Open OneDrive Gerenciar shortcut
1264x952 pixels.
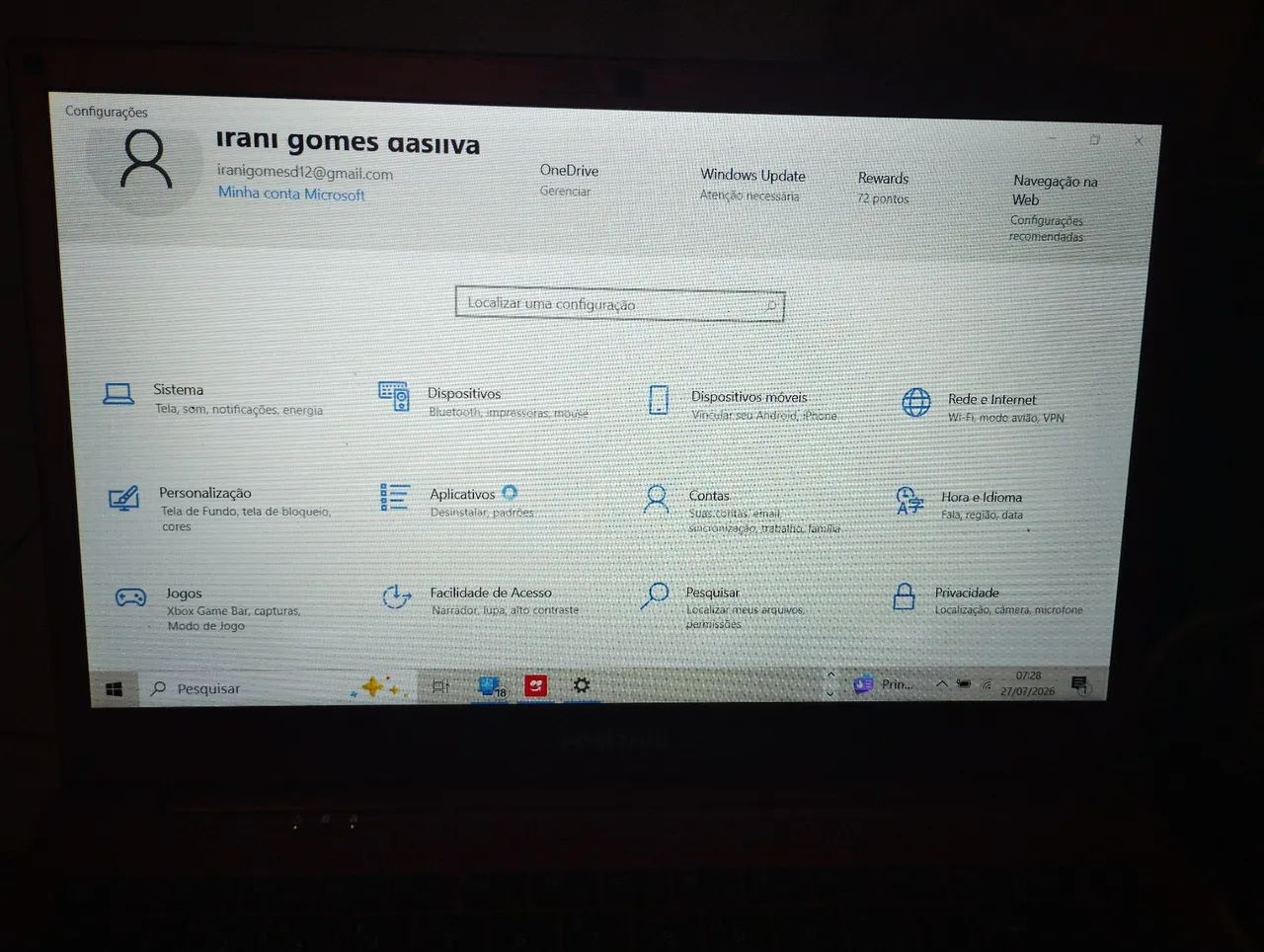[568, 180]
